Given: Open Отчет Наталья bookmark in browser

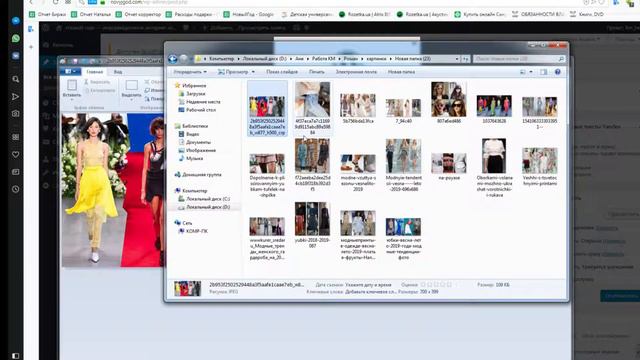Looking at the screenshot, I should click(91, 14).
